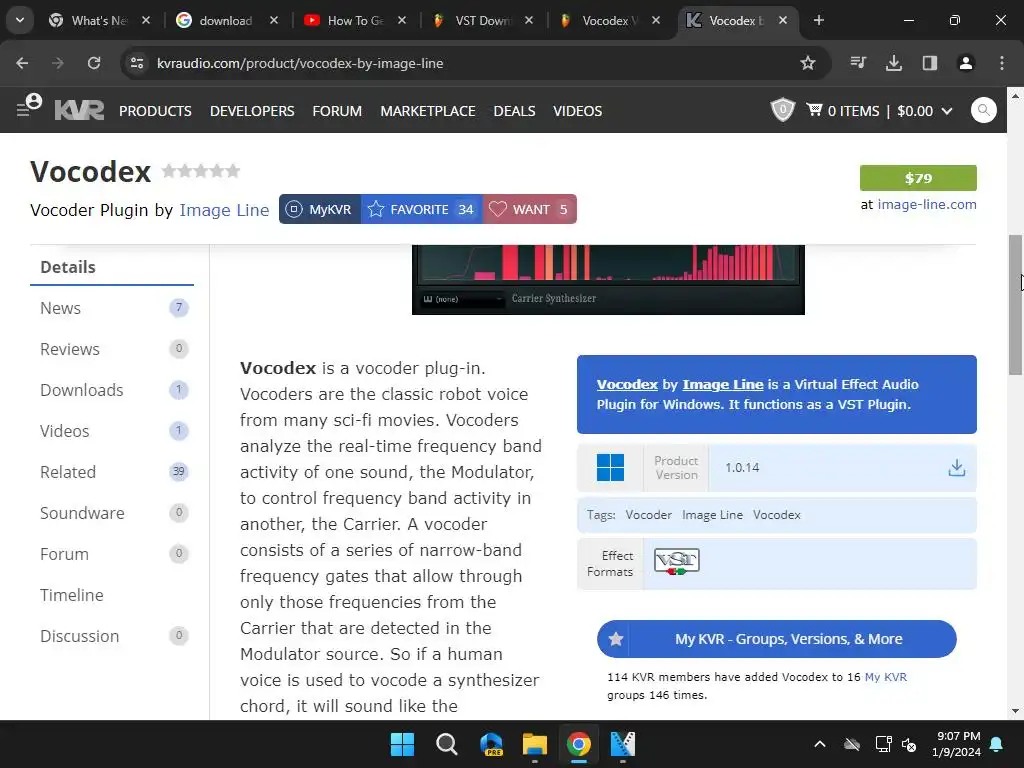
Task: Click the Vocodex tag
Action: coord(776,515)
